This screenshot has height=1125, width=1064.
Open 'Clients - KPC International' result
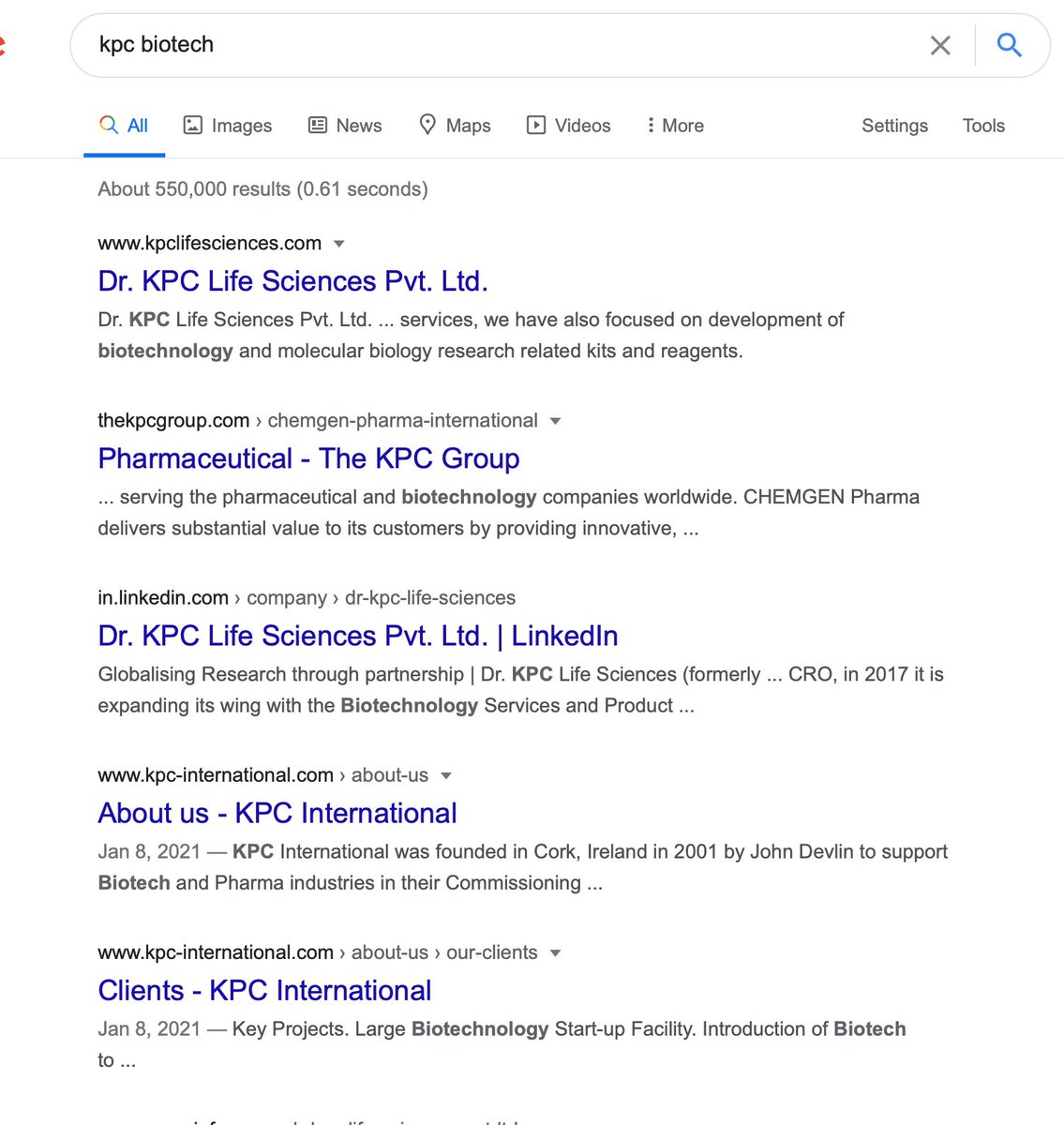[x=264, y=990]
